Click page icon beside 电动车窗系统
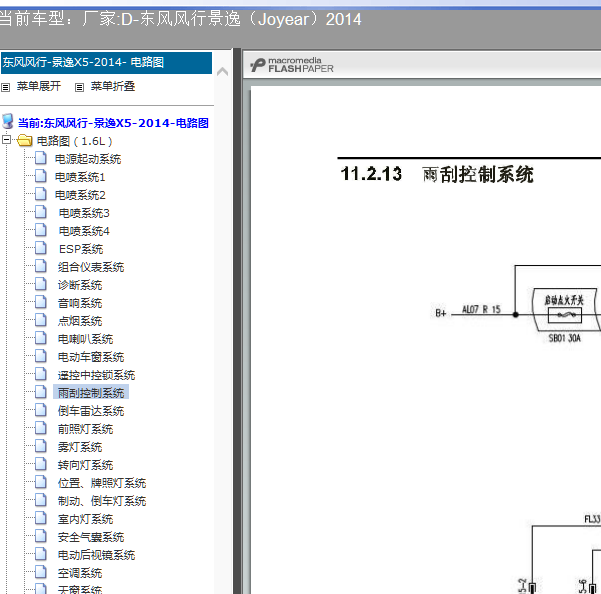 (41, 356)
